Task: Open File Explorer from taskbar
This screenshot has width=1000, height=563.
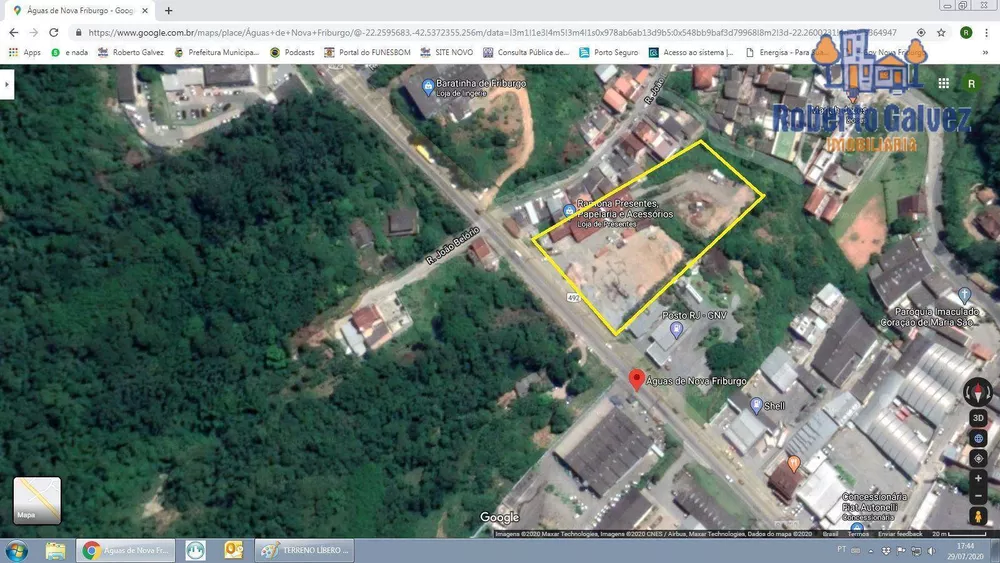Action: (x=55, y=550)
